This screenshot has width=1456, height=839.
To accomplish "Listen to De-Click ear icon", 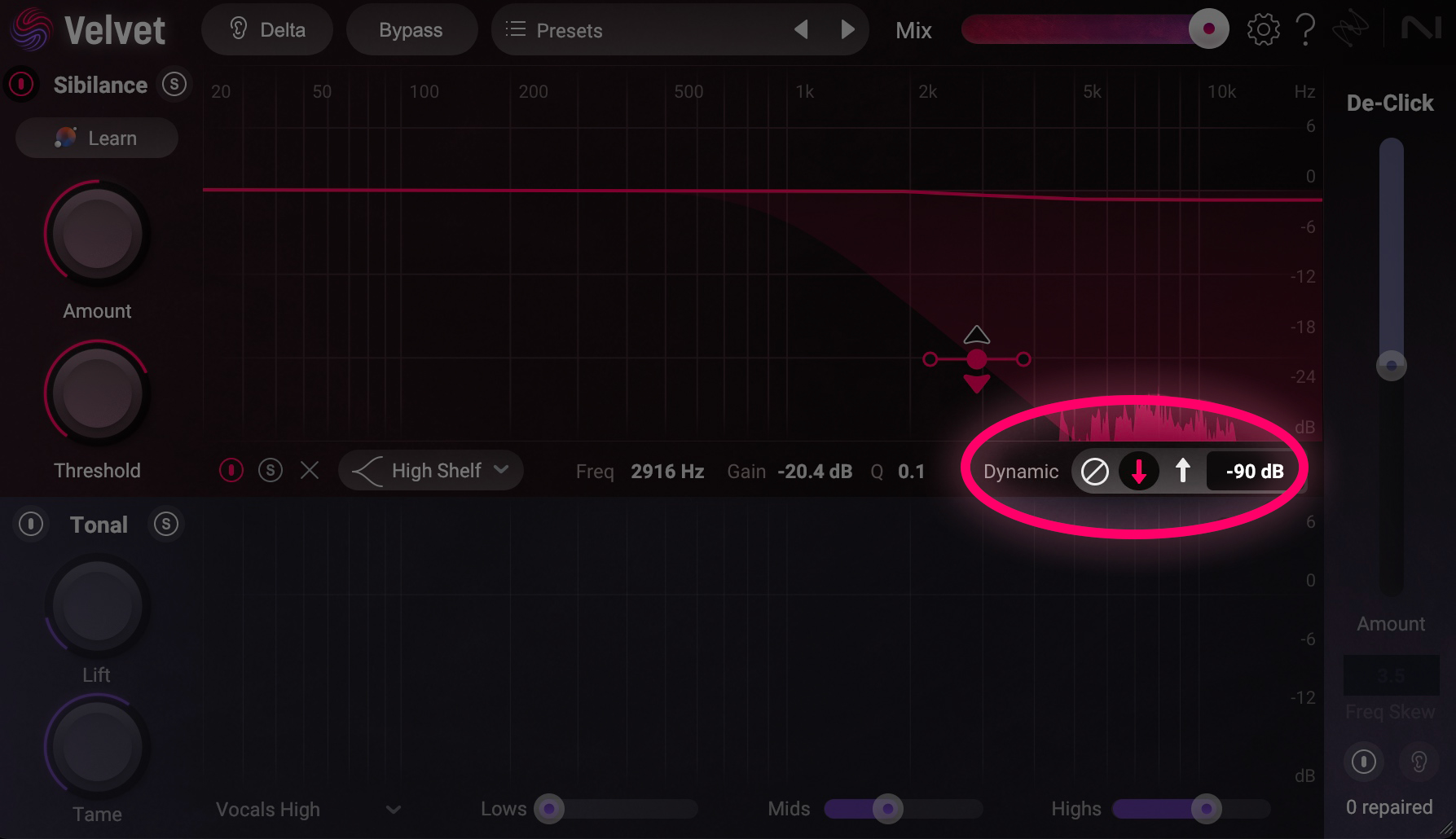I will [1419, 762].
